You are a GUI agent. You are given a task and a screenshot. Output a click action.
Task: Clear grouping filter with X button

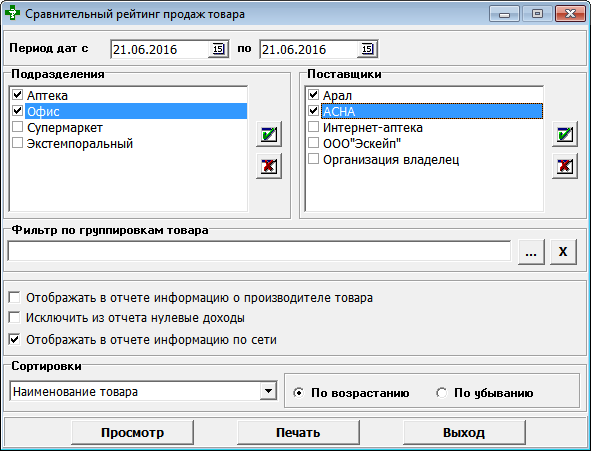point(563,252)
